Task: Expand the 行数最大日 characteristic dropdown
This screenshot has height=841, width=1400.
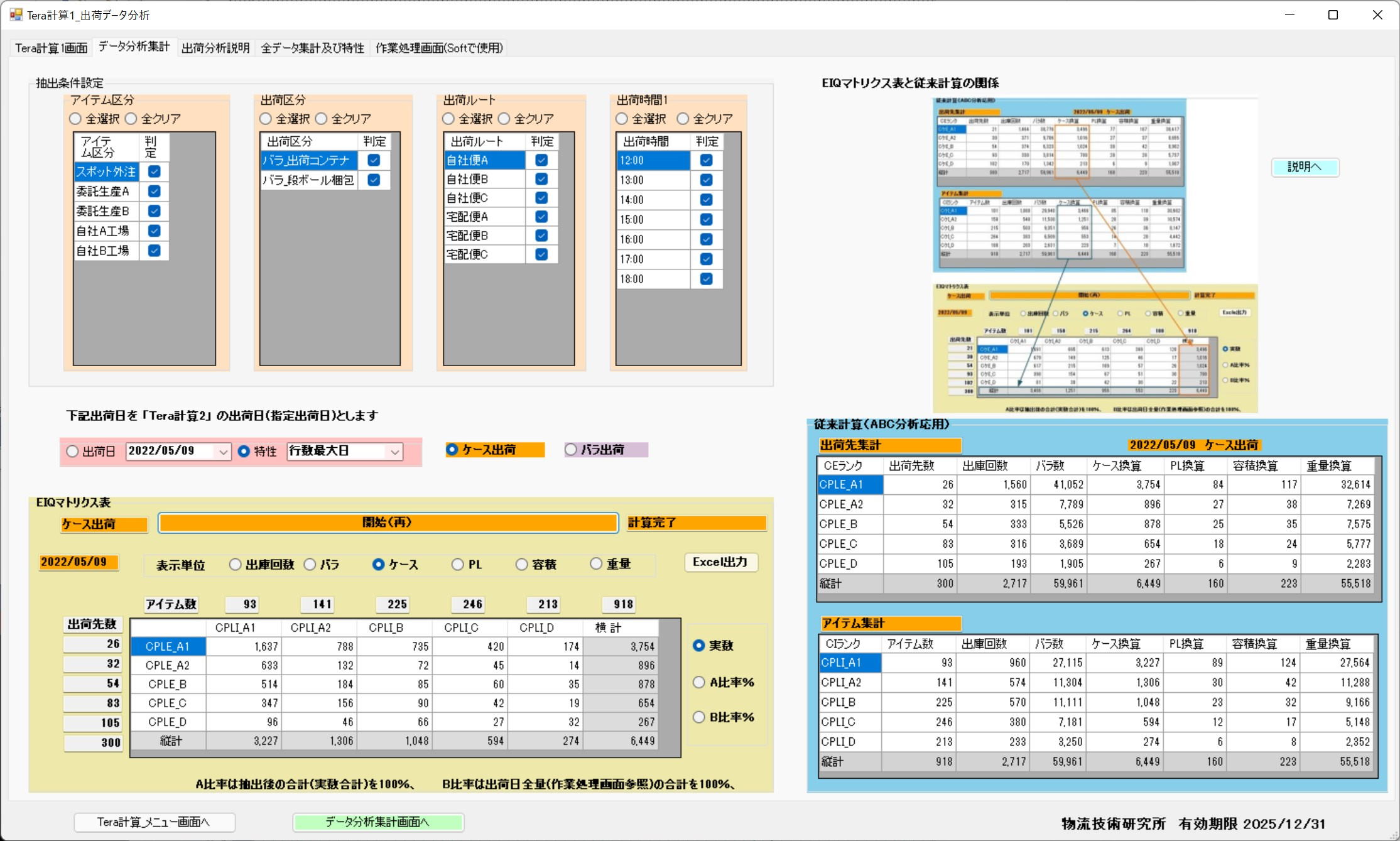Action: coord(394,452)
